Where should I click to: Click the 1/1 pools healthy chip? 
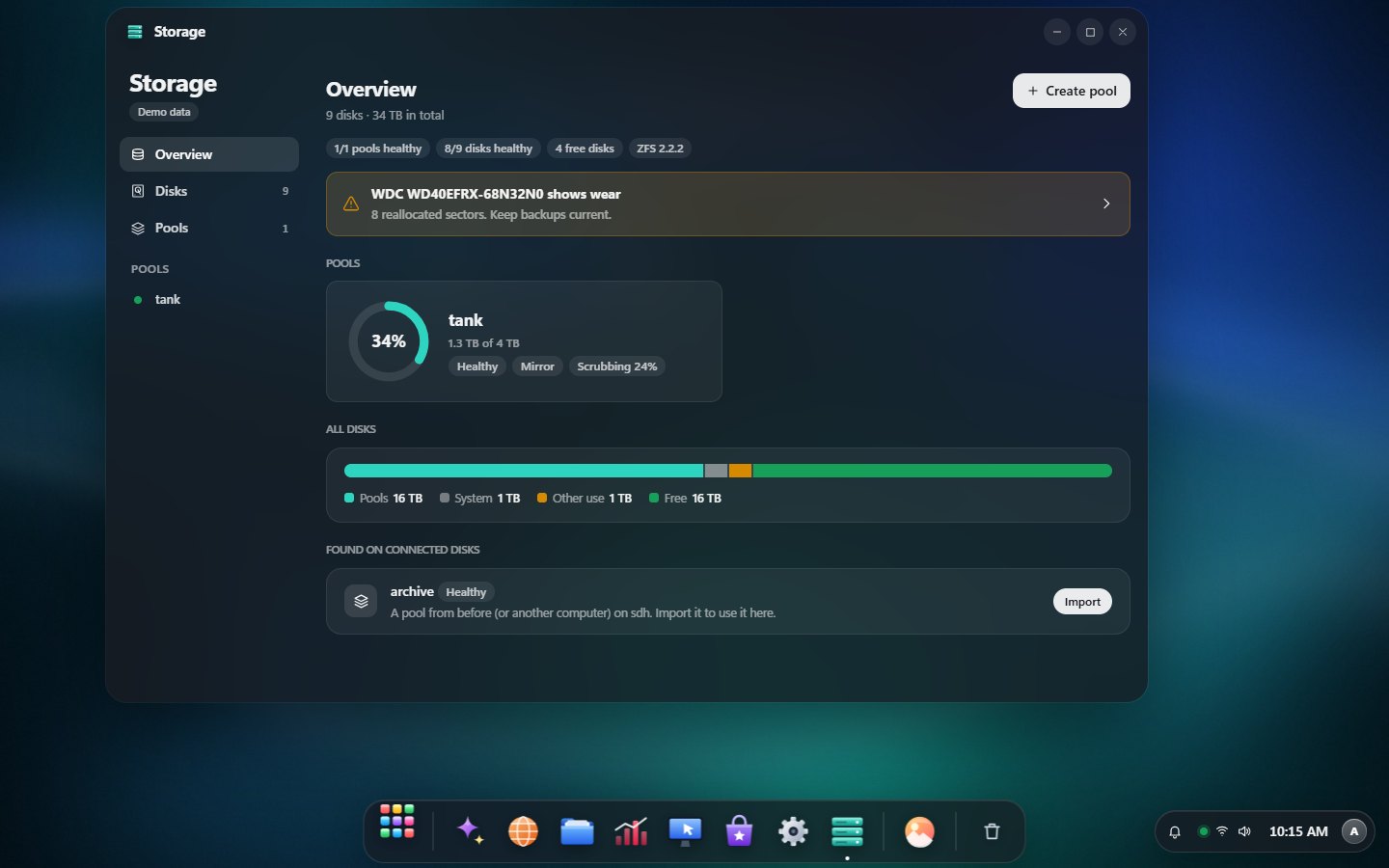(378, 149)
